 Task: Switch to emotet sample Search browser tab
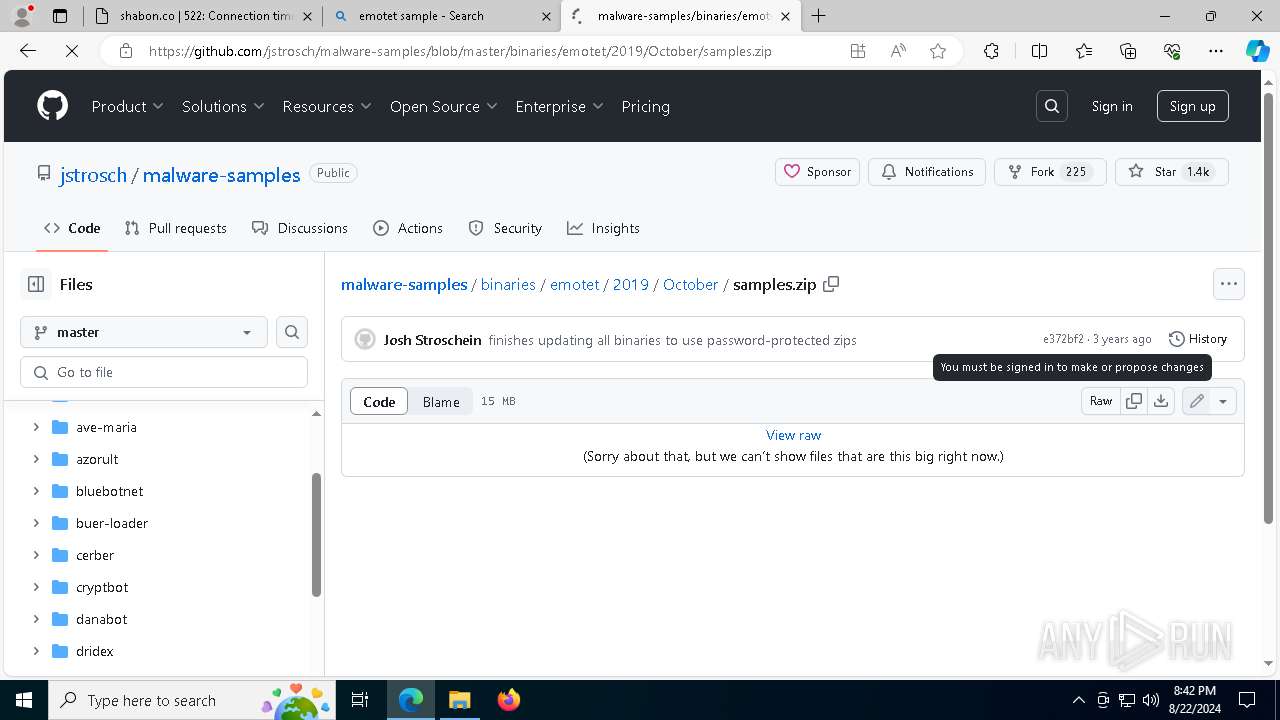click(441, 16)
